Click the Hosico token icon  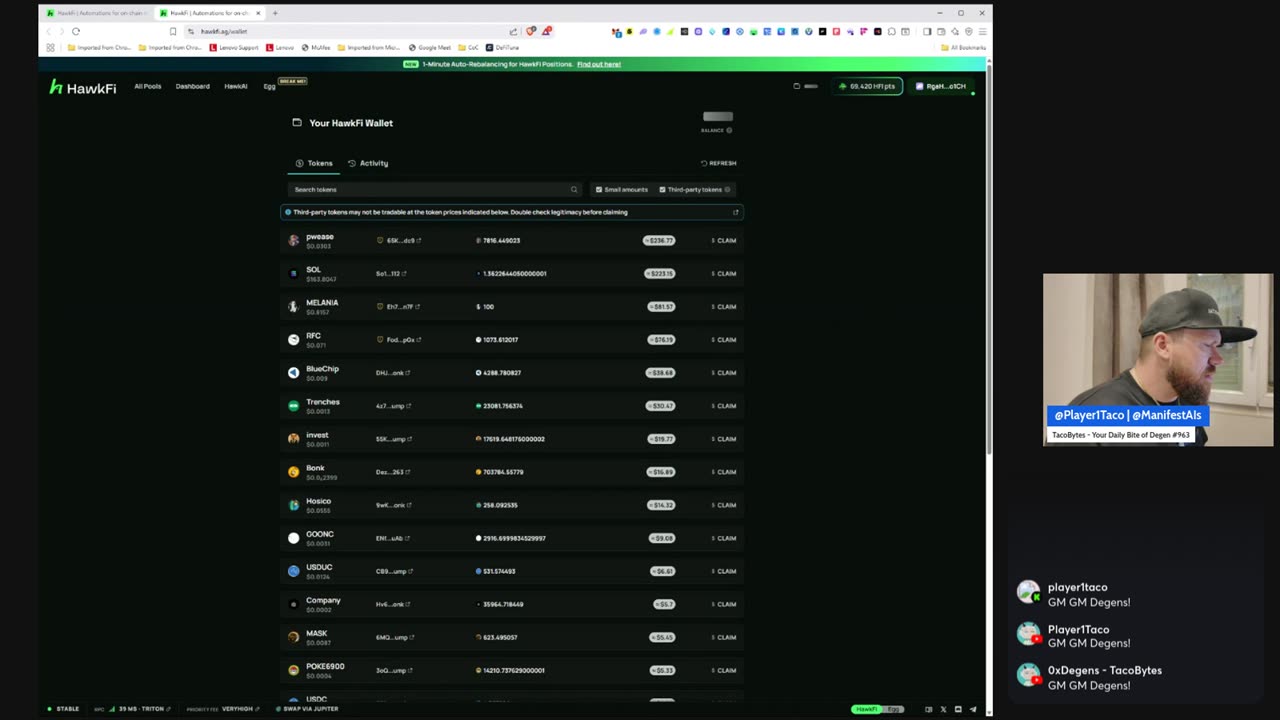[x=293, y=504]
